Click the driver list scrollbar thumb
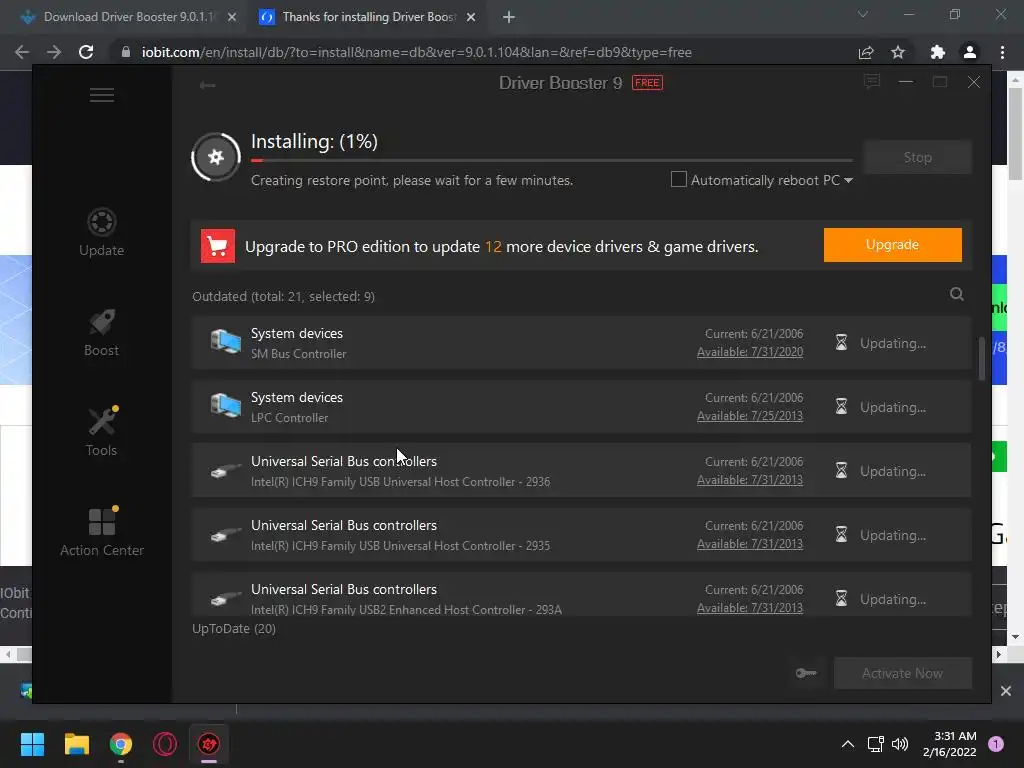This screenshot has height=768, width=1024. click(x=982, y=358)
